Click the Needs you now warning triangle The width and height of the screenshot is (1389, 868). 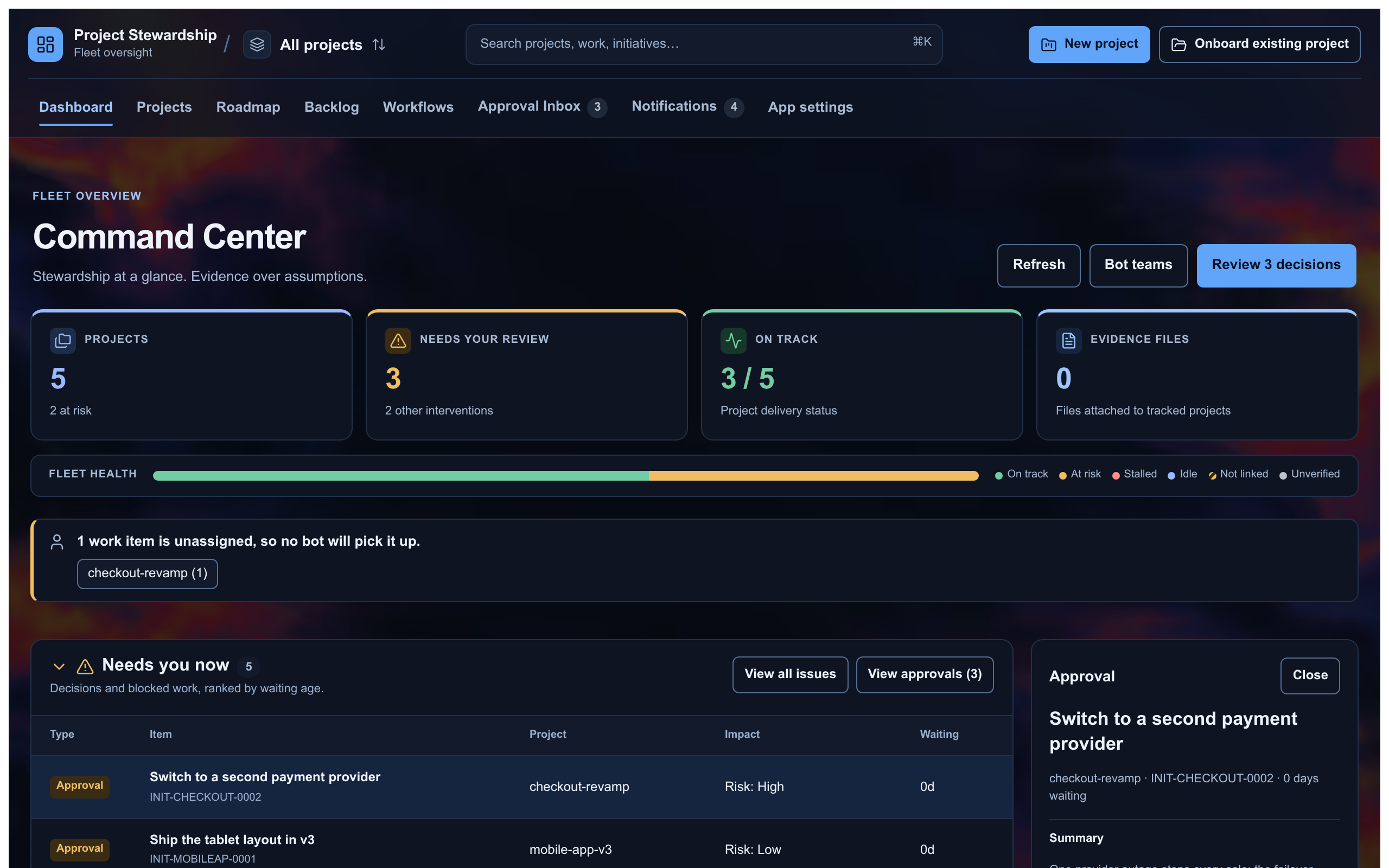(x=85, y=667)
